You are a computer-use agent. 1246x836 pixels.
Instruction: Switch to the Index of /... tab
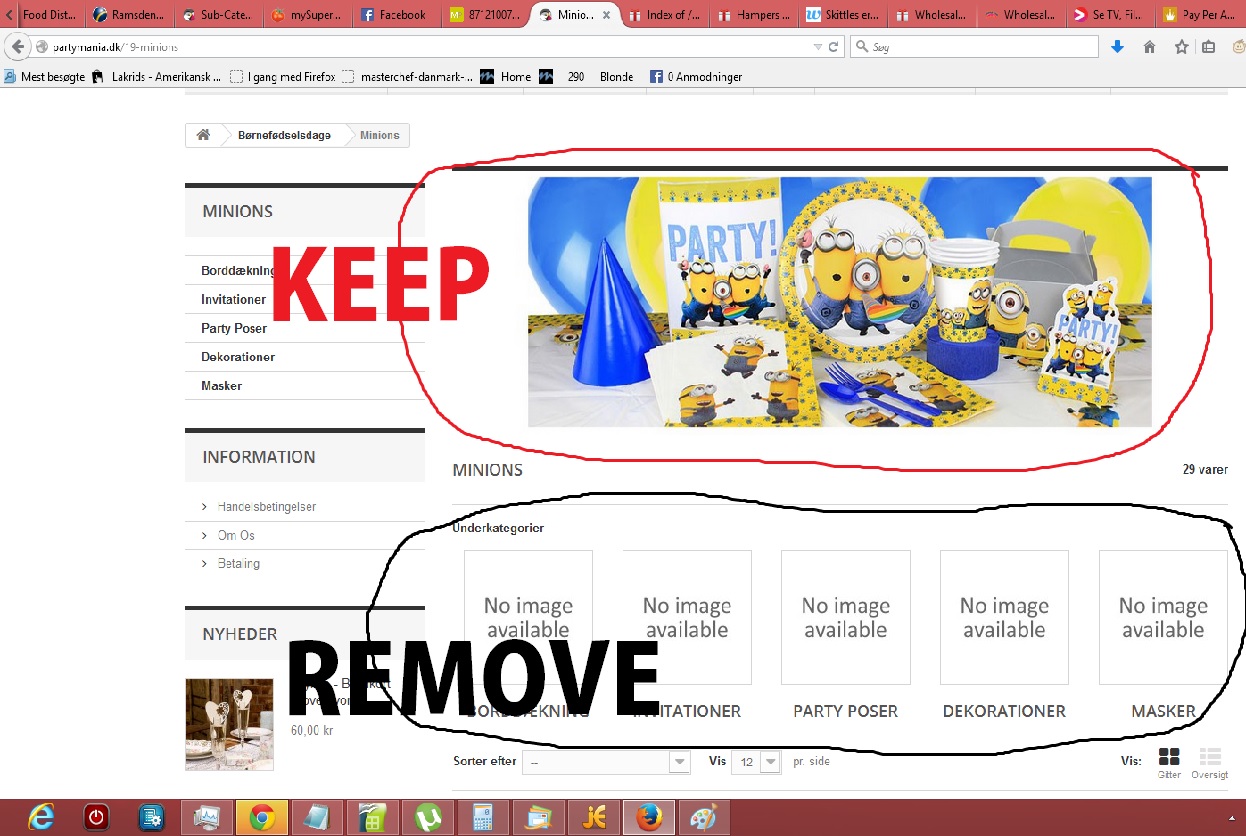664,15
